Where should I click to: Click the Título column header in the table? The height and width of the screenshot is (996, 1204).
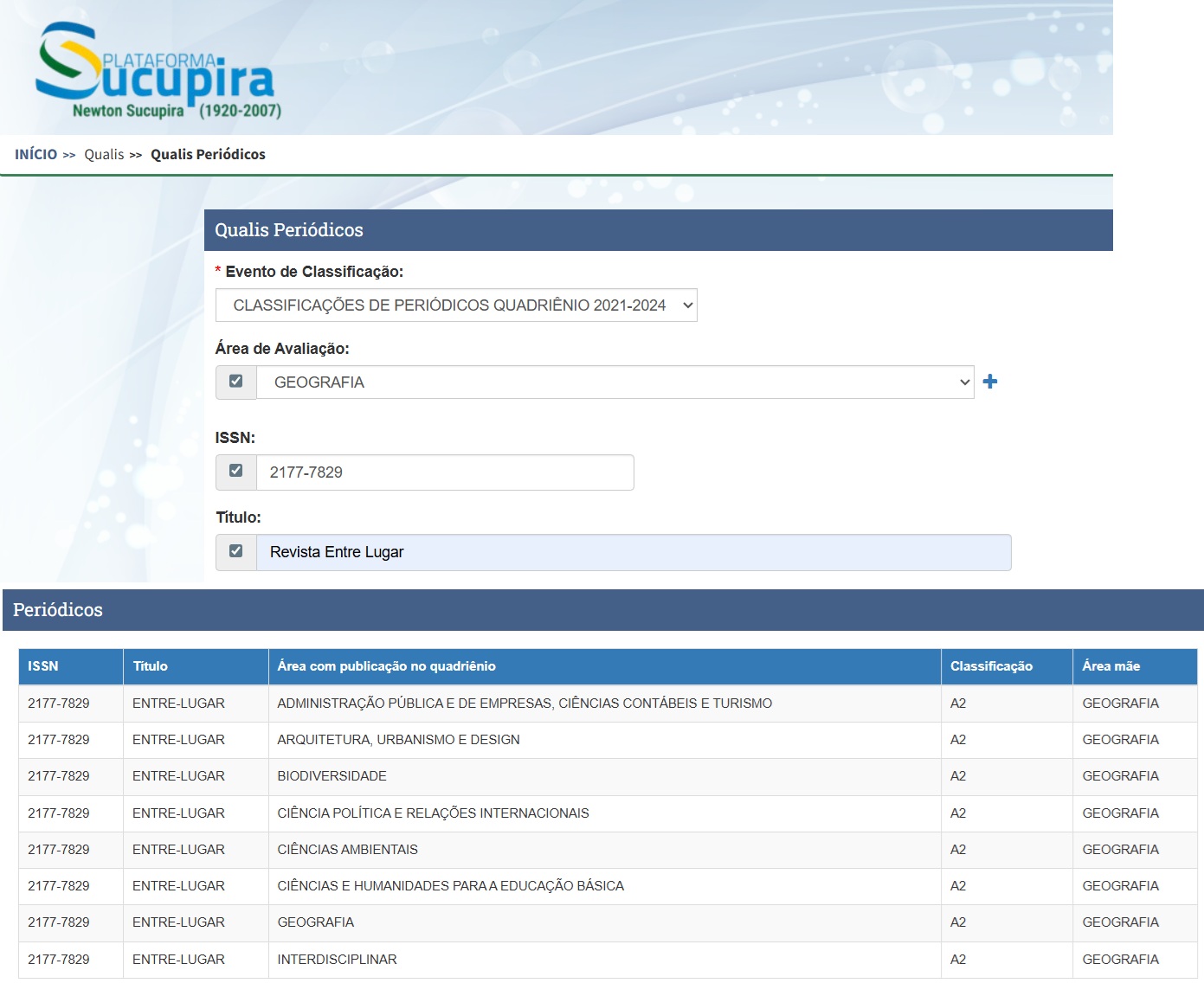[151, 666]
